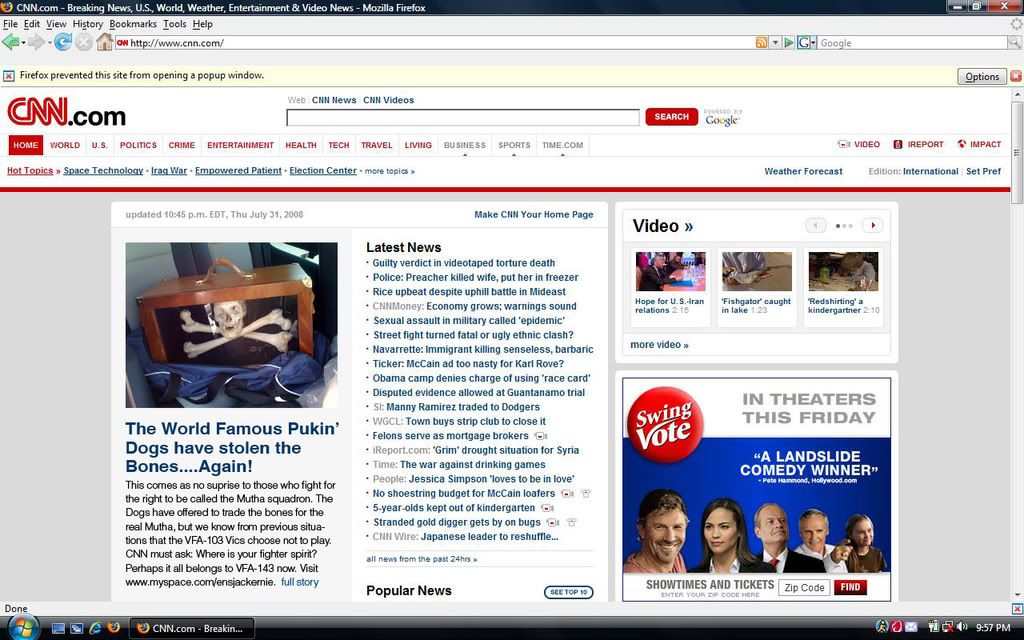The height and width of the screenshot is (640, 1024).
Task: Click the popup blocker Options button
Action: (x=982, y=76)
